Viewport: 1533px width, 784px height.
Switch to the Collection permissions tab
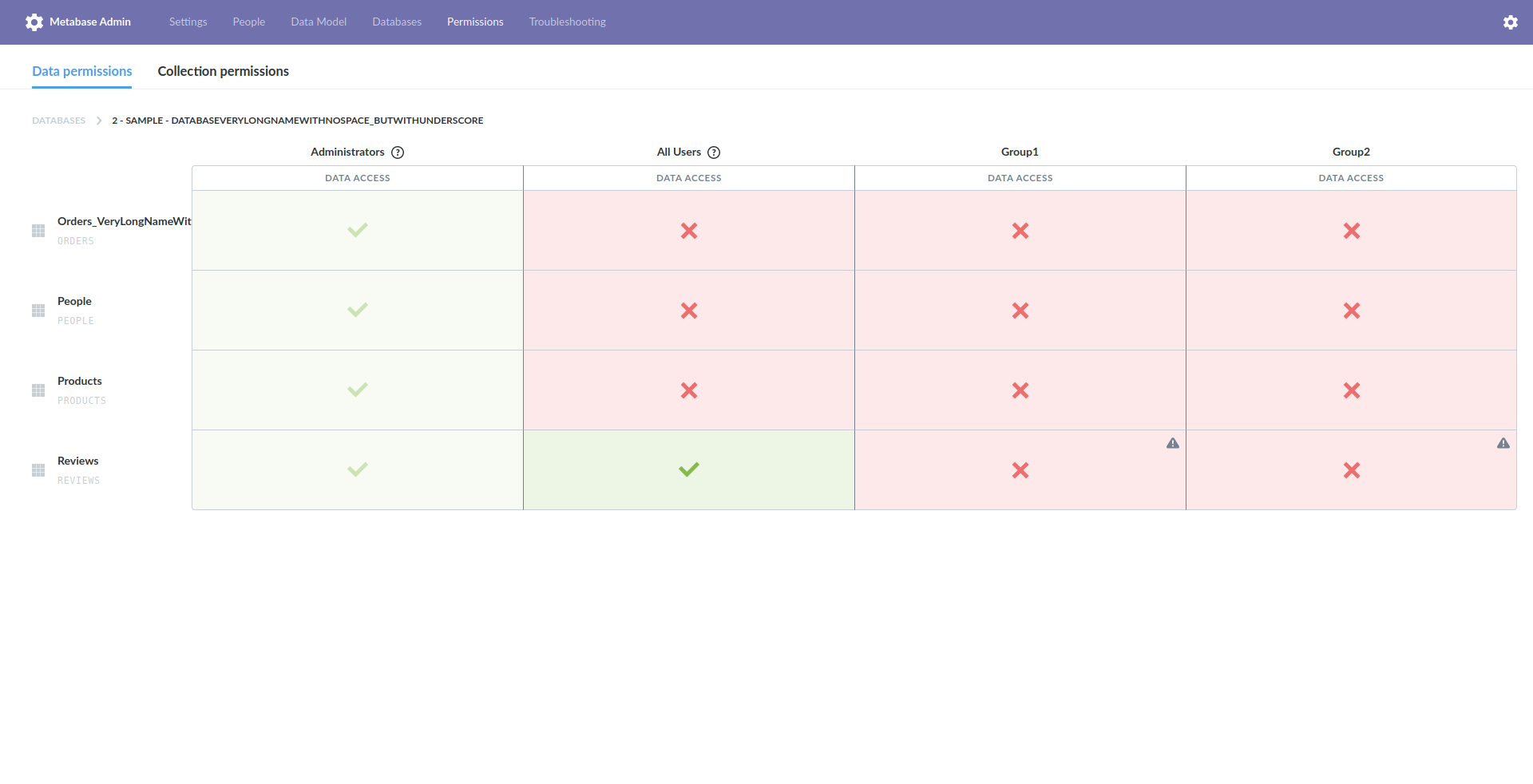pos(223,71)
